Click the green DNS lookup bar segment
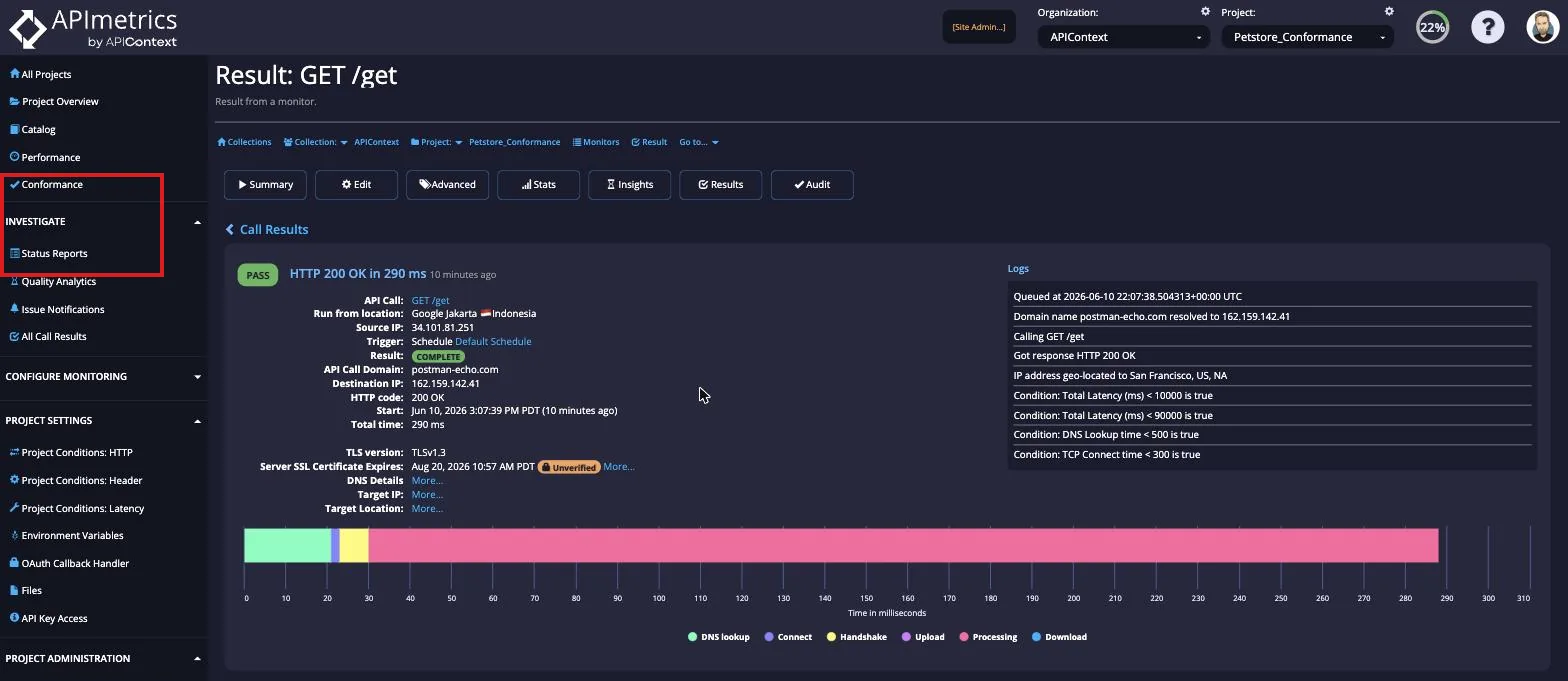 coord(287,545)
